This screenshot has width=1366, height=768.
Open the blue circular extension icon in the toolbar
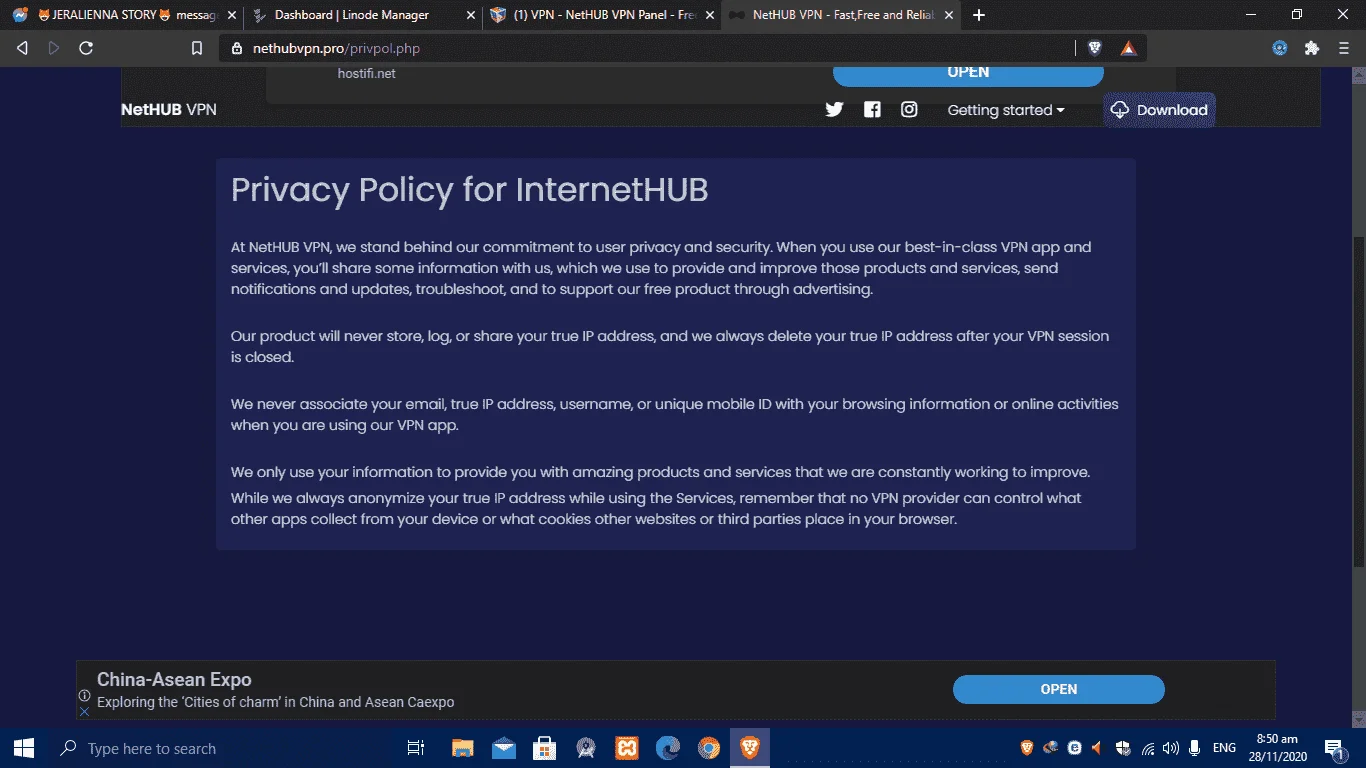click(x=1280, y=48)
